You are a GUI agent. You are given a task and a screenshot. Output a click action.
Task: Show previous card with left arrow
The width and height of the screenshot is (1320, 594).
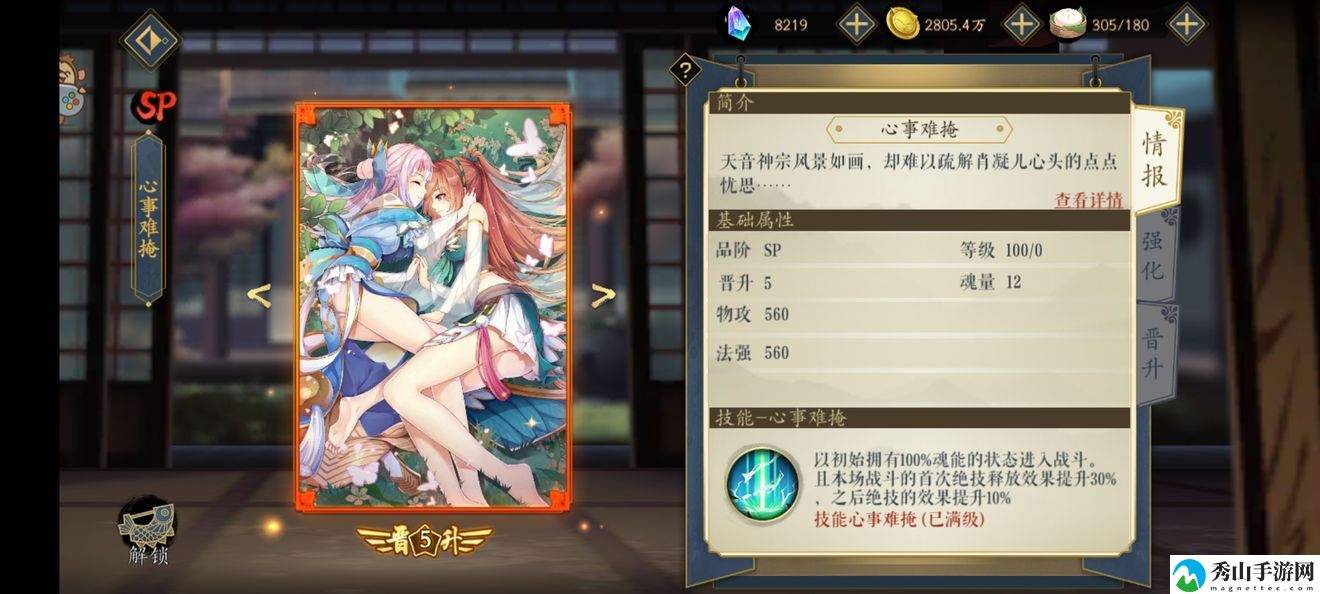click(259, 295)
